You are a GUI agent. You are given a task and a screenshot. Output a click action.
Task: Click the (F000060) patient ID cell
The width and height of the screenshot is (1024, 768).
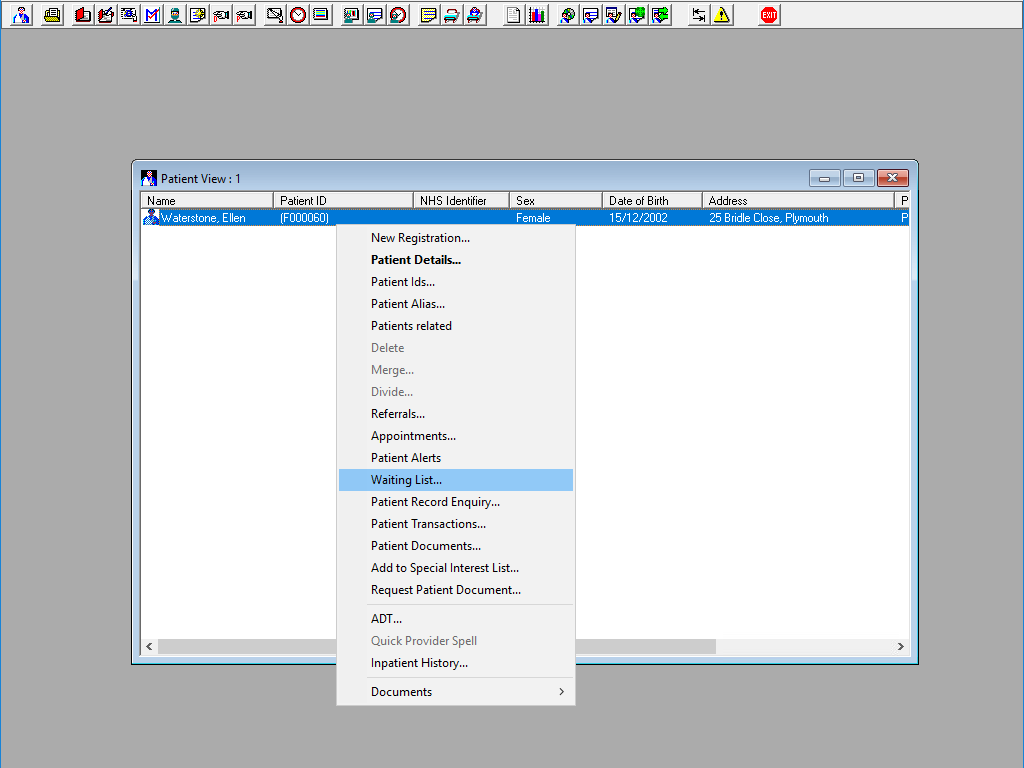304,218
